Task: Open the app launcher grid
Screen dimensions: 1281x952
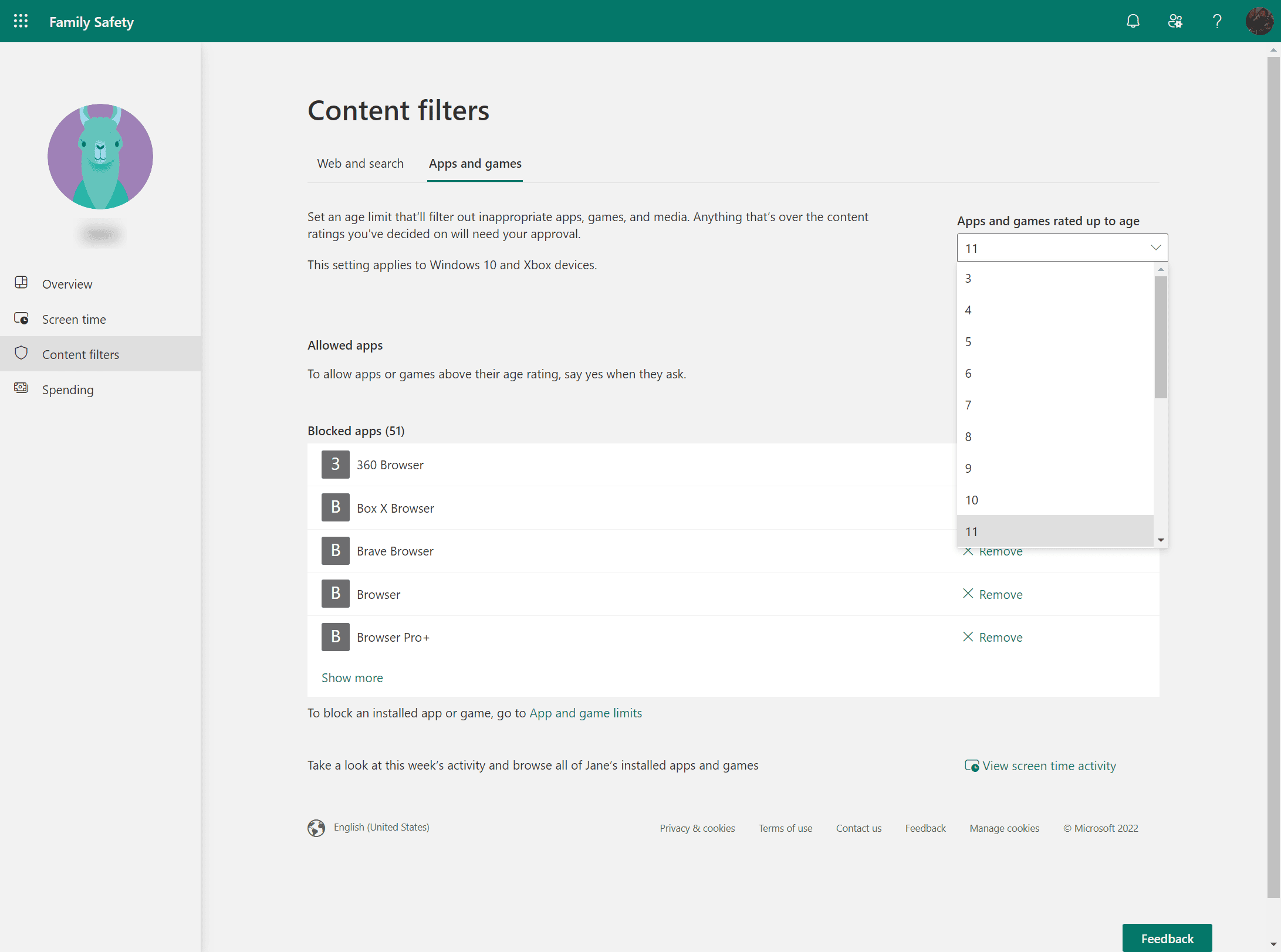Action: [x=21, y=21]
